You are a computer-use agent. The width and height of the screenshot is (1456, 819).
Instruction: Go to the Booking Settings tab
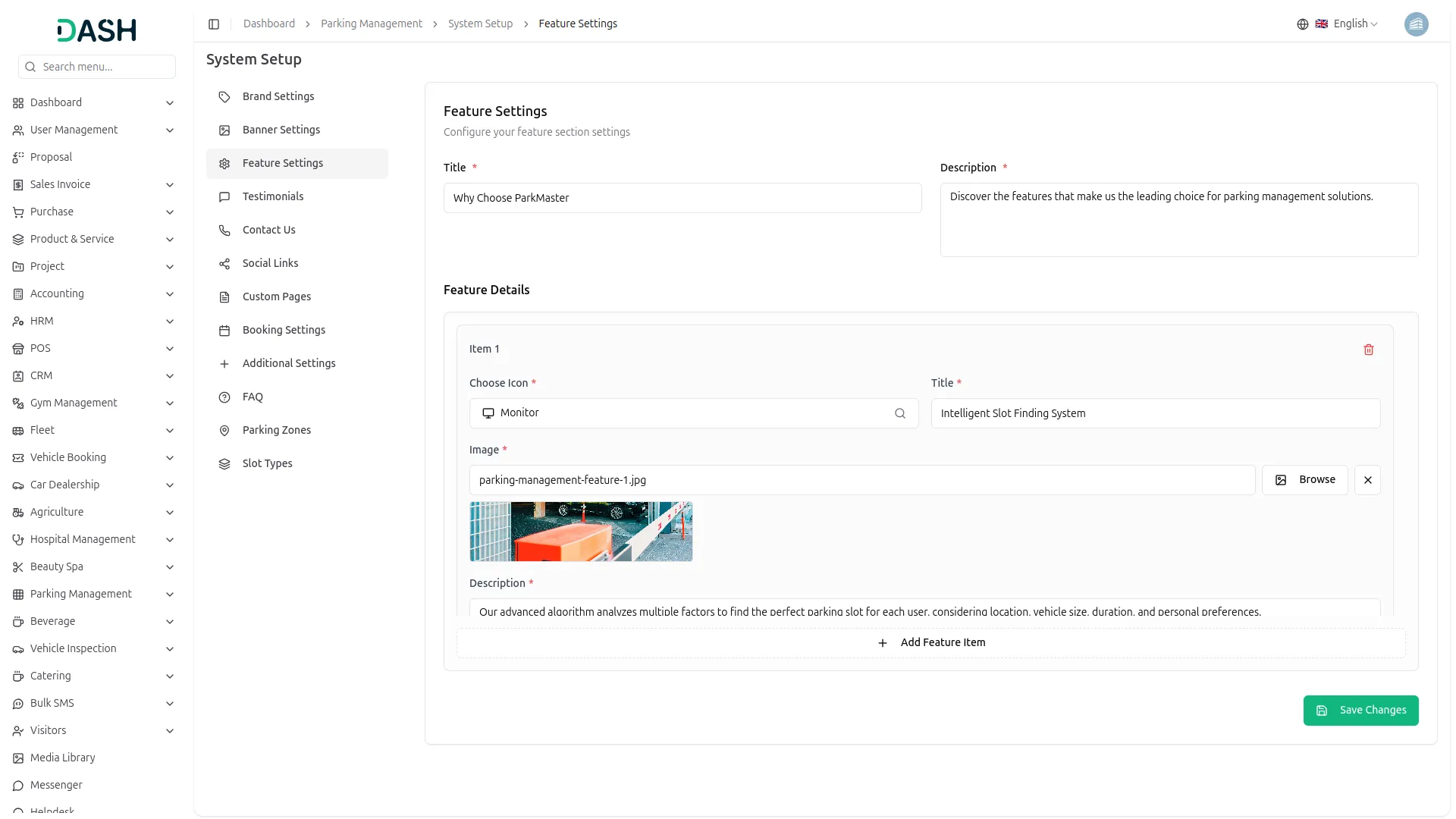(284, 330)
